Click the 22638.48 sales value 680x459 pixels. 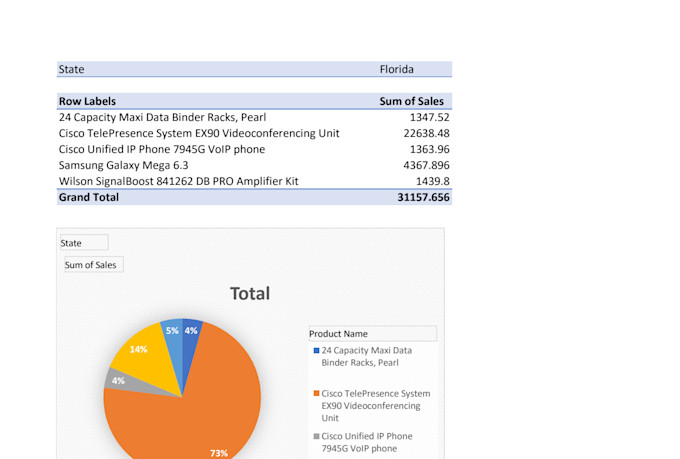point(426,133)
